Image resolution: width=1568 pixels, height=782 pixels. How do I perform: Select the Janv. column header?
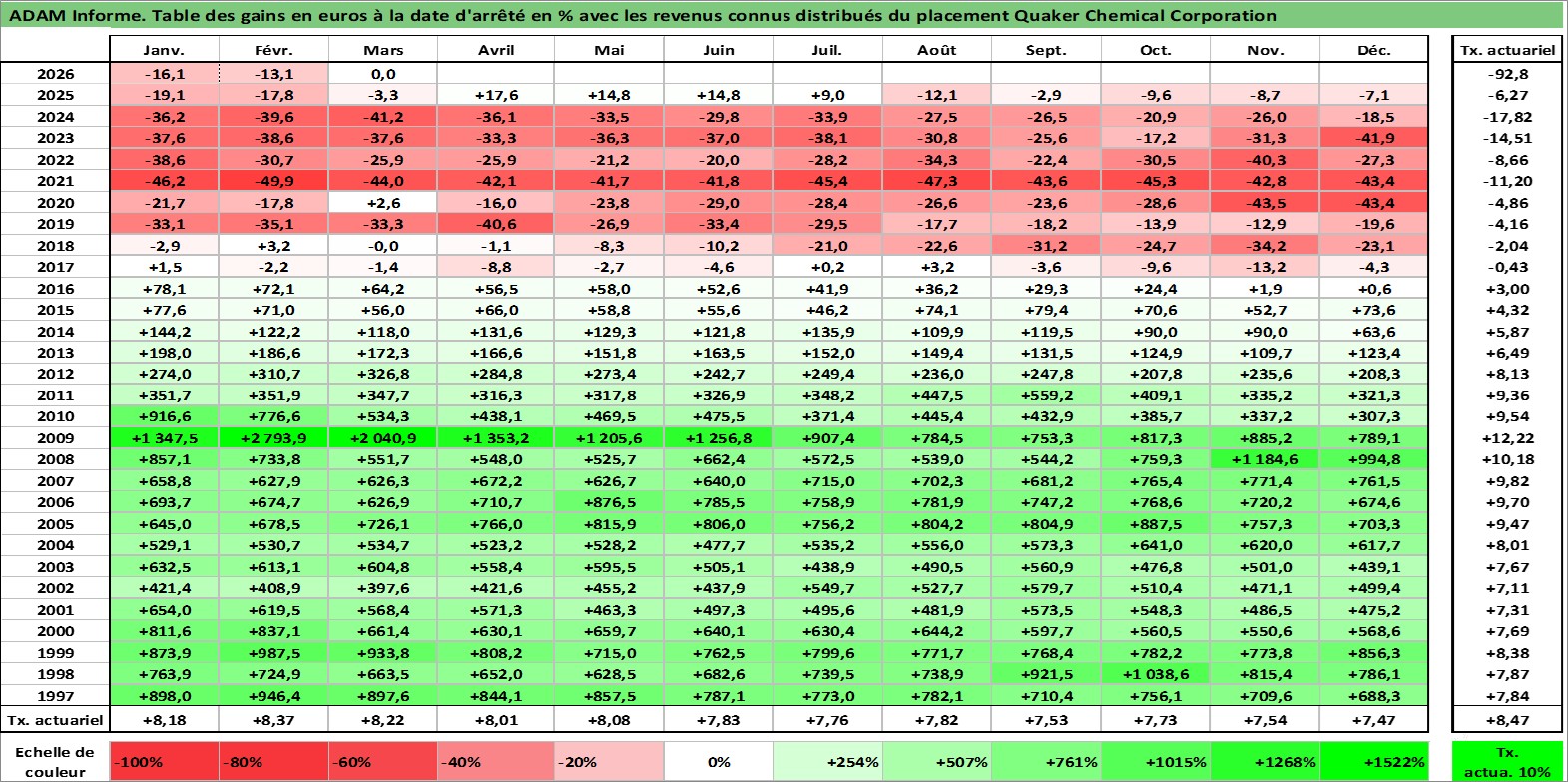[x=164, y=50]
